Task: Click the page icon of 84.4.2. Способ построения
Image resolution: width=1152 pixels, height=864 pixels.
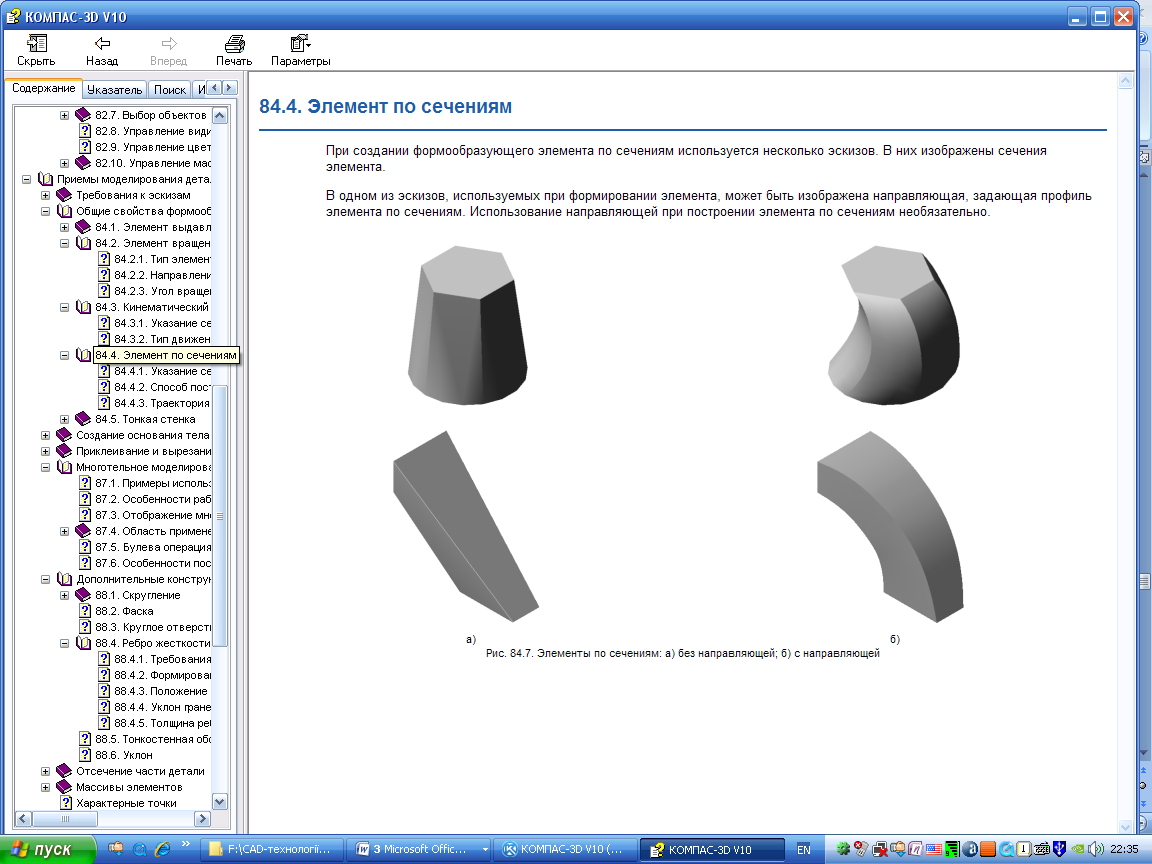Action: click(104, 387)
